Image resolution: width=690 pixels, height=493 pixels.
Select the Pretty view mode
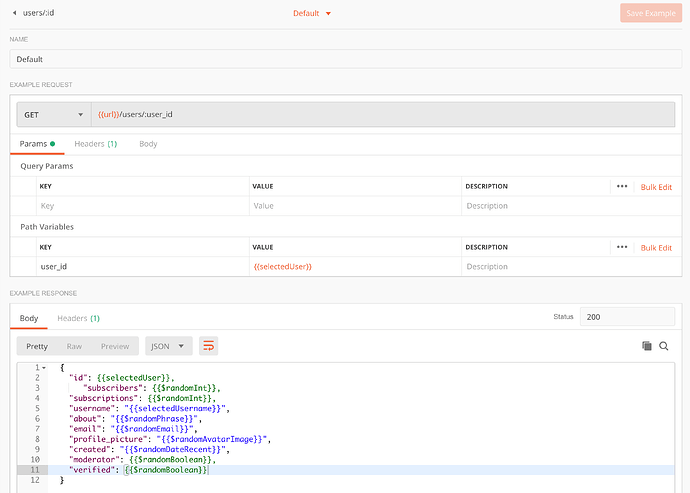click(37, 346)
